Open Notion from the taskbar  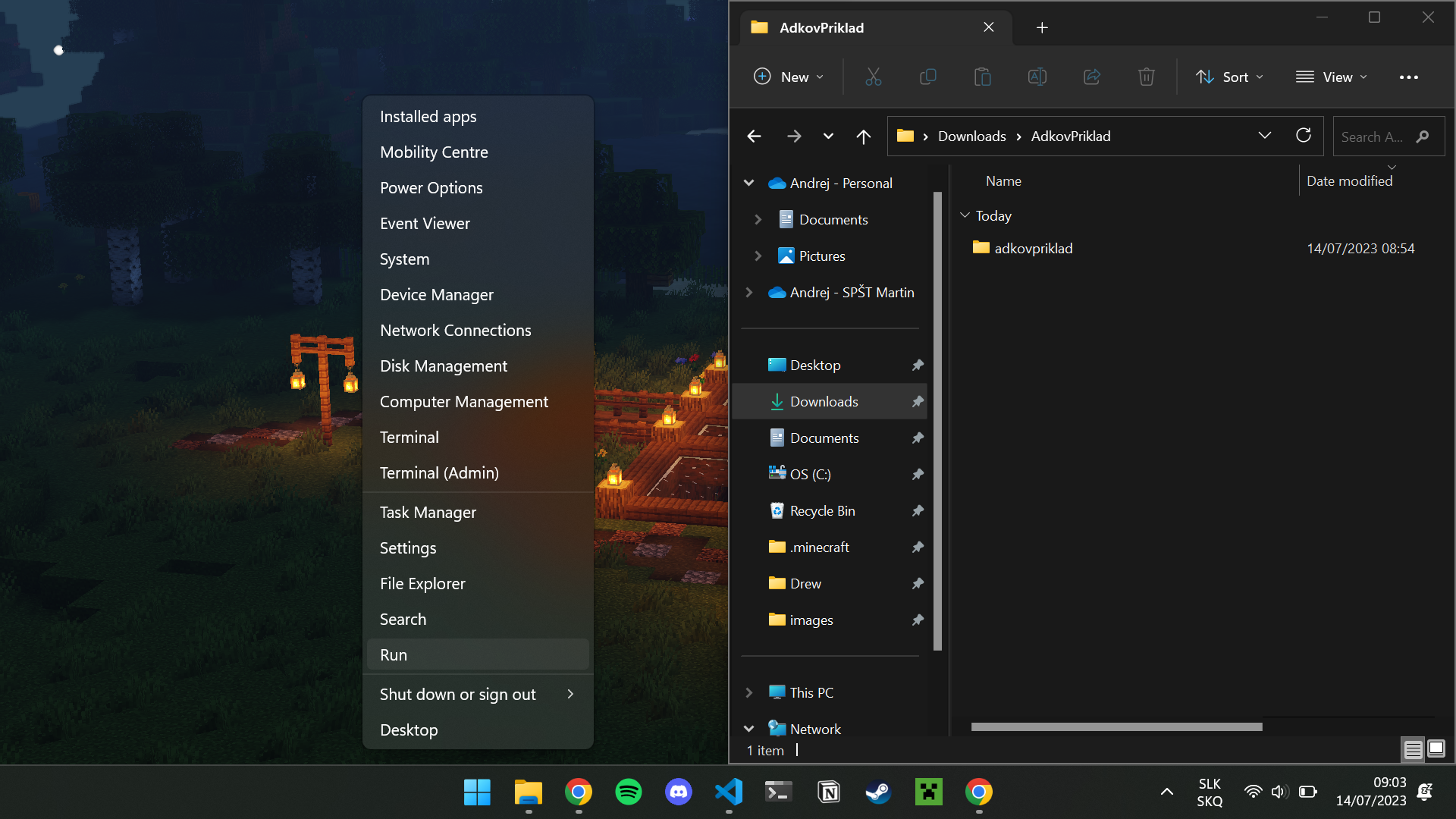(829, 792)
